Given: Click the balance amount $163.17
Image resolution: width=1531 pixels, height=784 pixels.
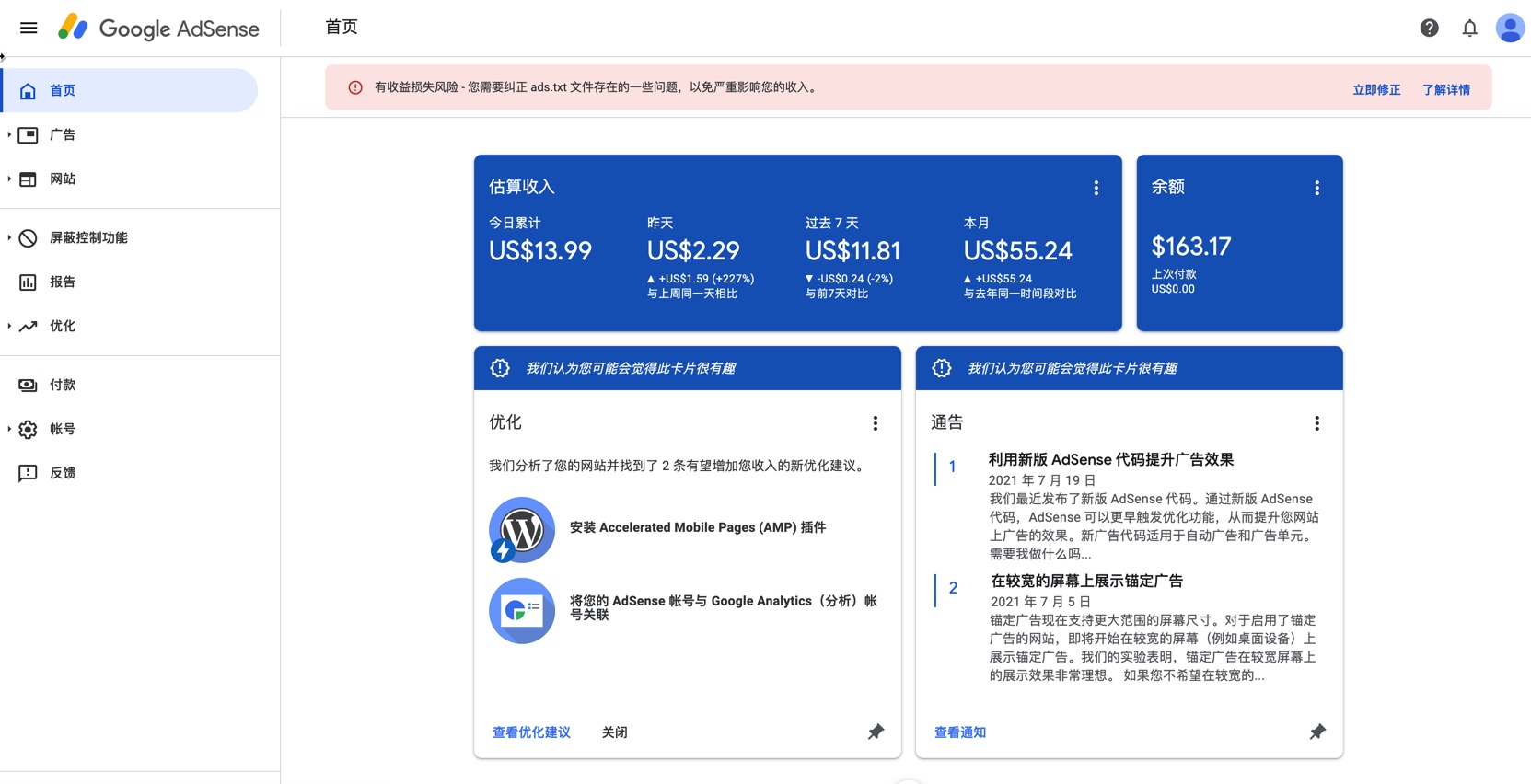Looking at the screenshot, I should coord(1191,247).
